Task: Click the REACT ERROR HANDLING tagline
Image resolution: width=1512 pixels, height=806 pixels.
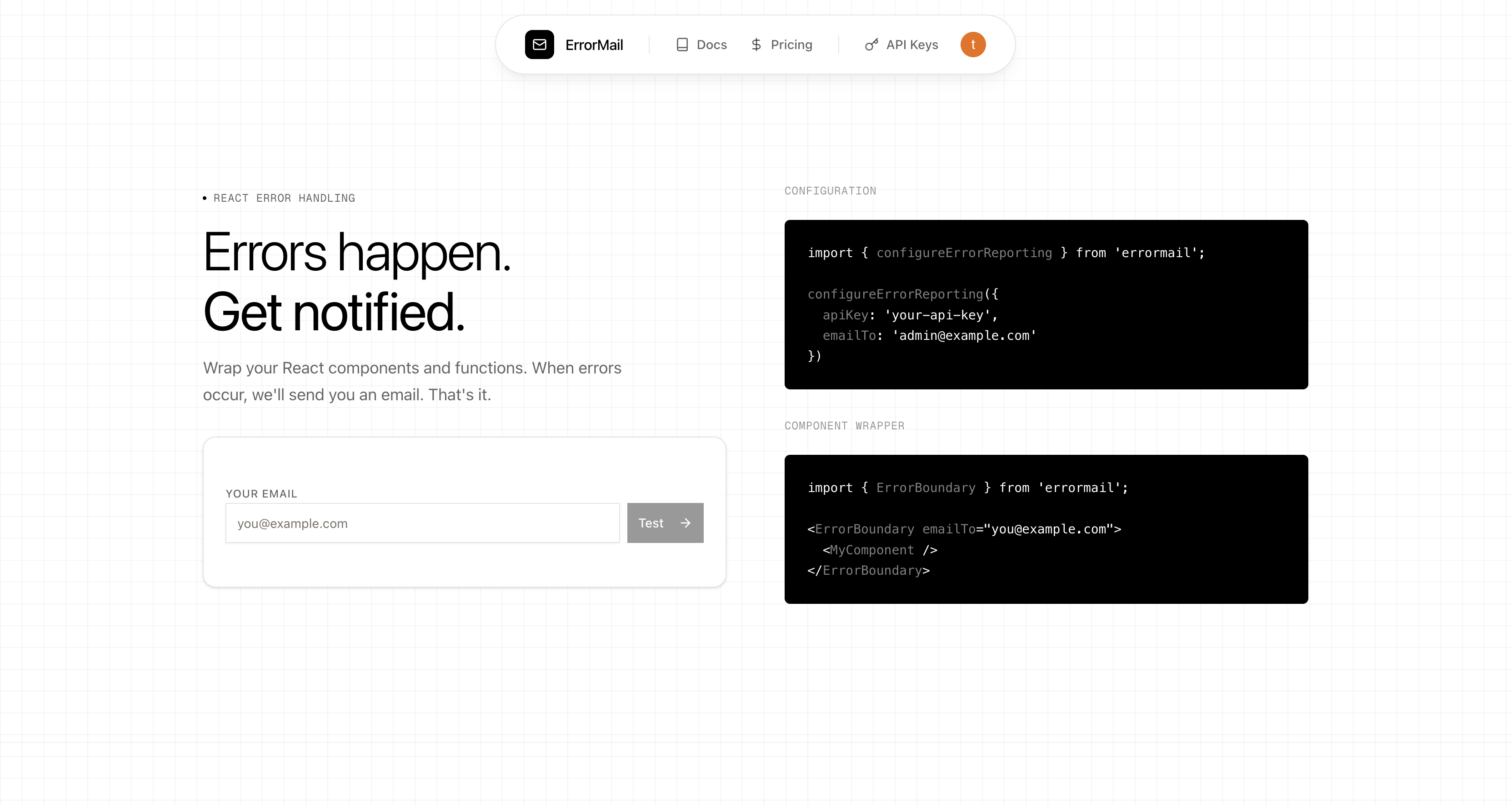Action: 284,198
